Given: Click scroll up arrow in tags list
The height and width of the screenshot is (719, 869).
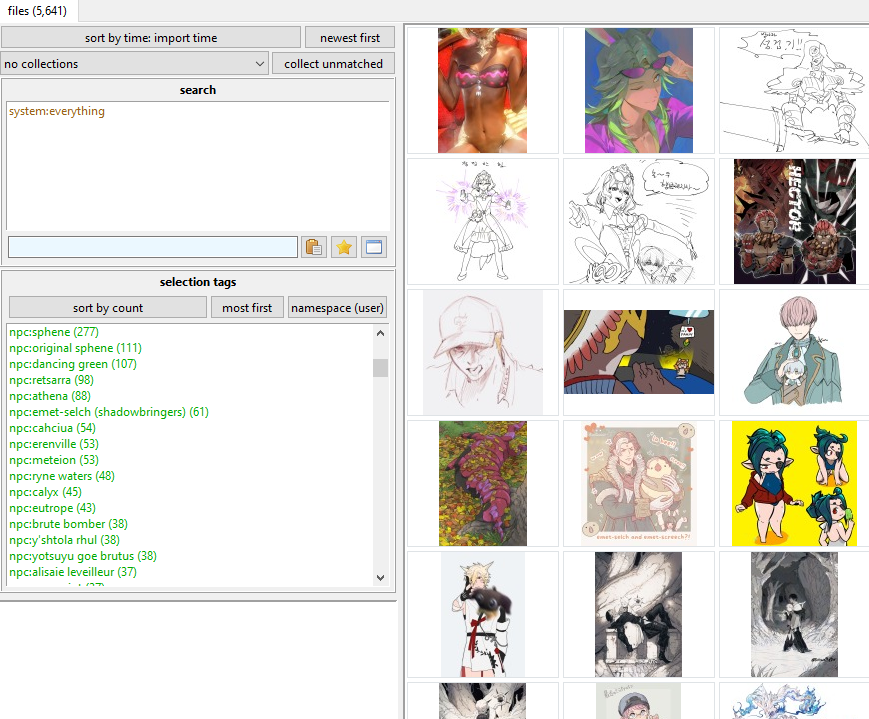Looking at the screenshot, I should coord(380,333).
